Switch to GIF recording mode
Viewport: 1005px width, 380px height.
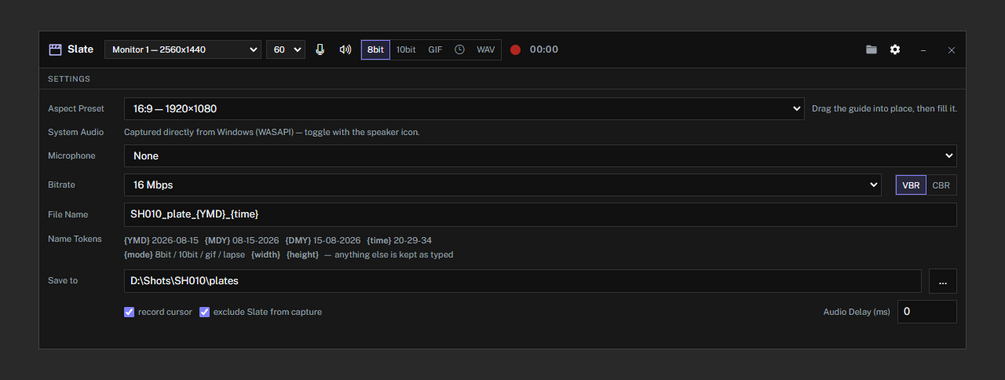(x=435, y=49)
